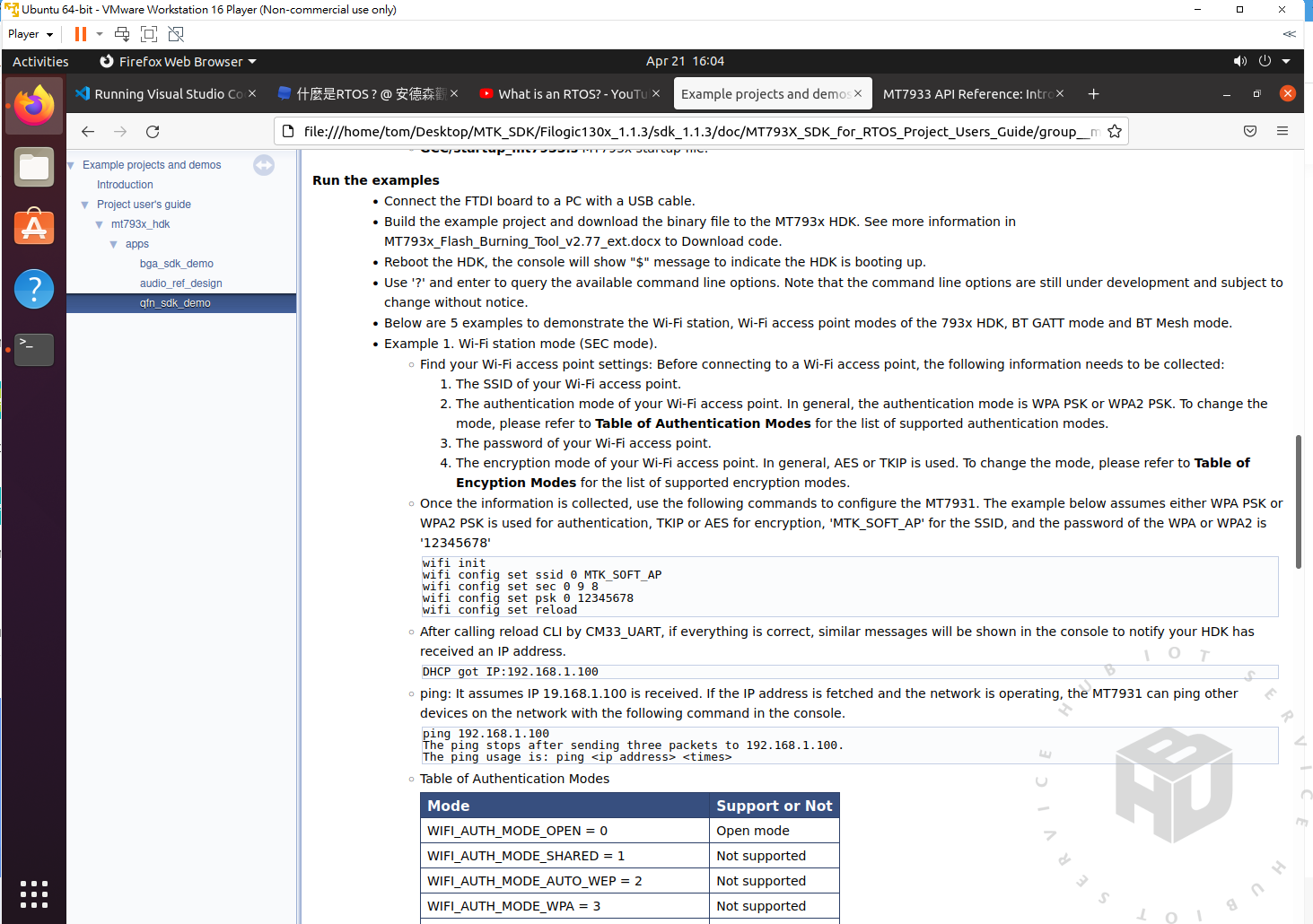Click WIFI_AUTH_MODE_AUTO_WEP = 2 table cell
Viewport: 1313px width, 924px height.
point(565,881)
